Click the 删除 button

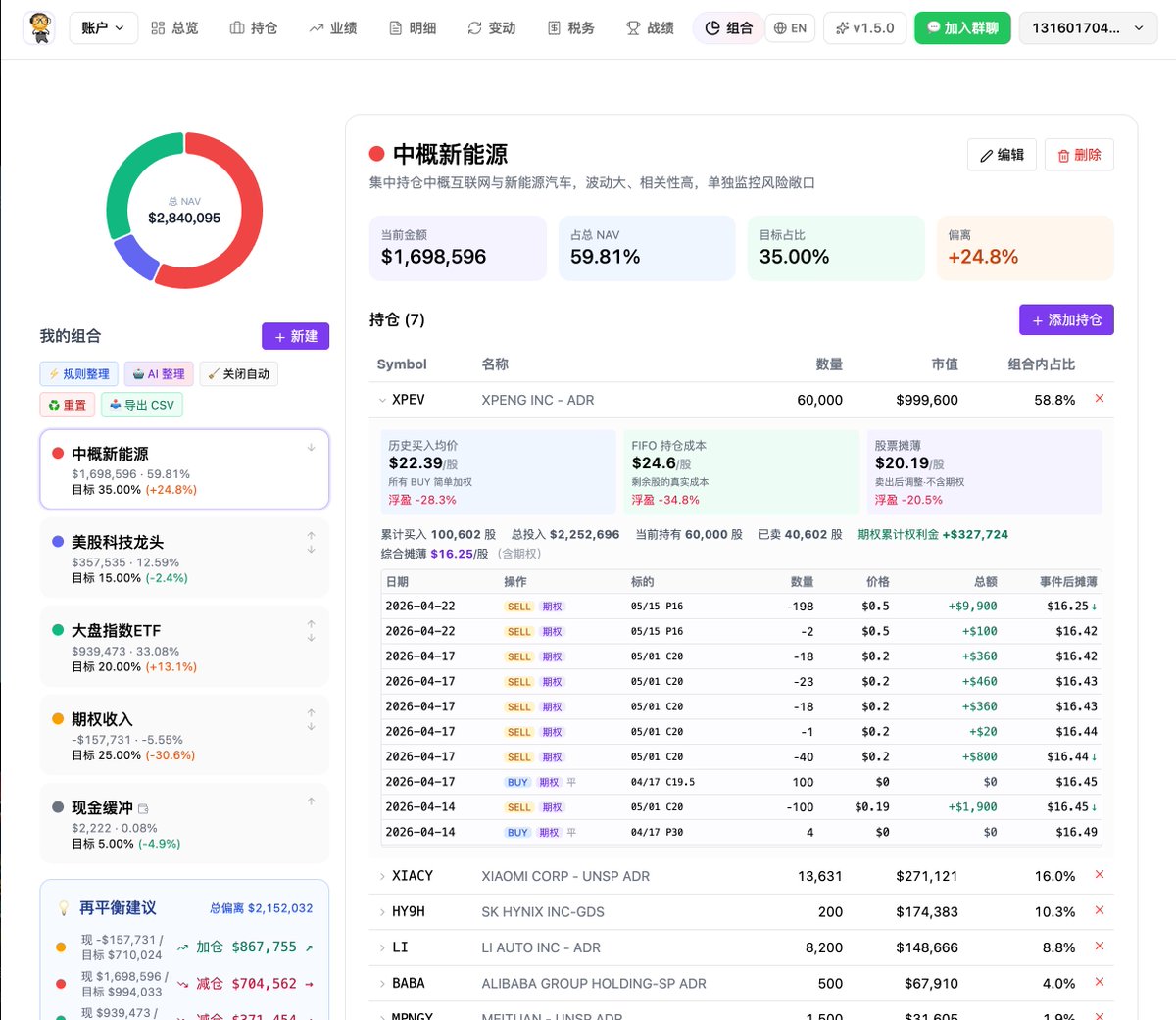tap(1079, 155)
